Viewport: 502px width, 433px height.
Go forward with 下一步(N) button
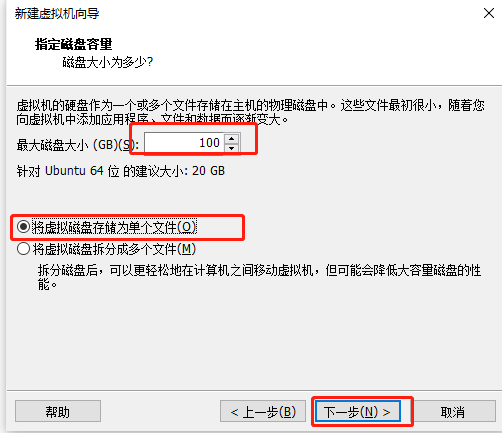point(358,412)
